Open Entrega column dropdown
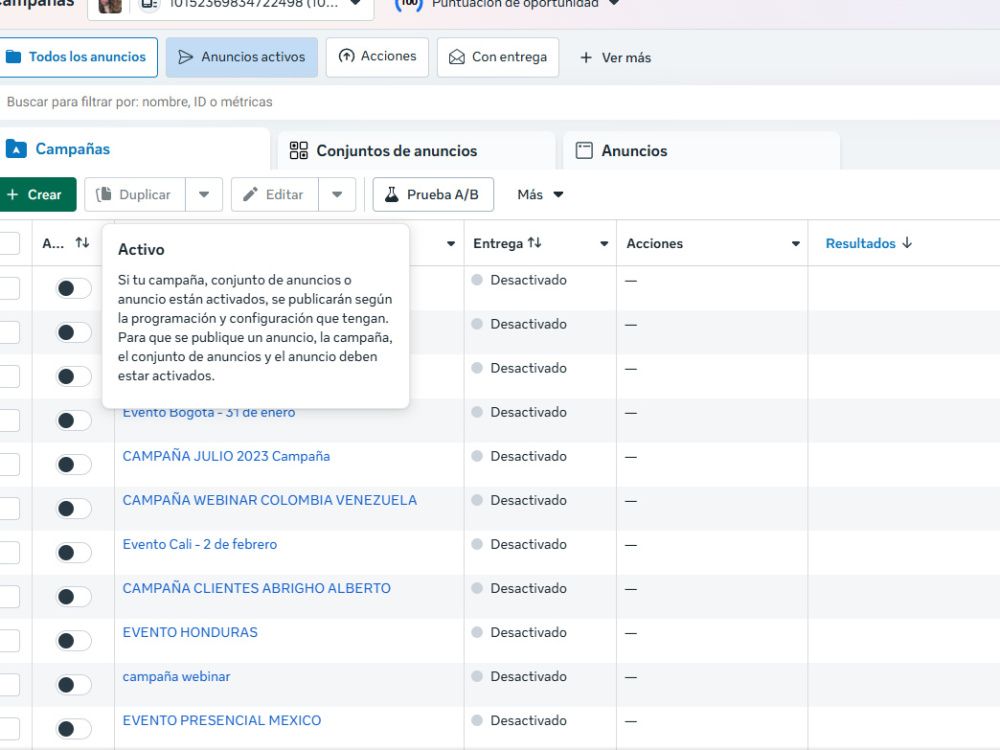Screen dimensions: 1000x750 click(x=604, y=244)
